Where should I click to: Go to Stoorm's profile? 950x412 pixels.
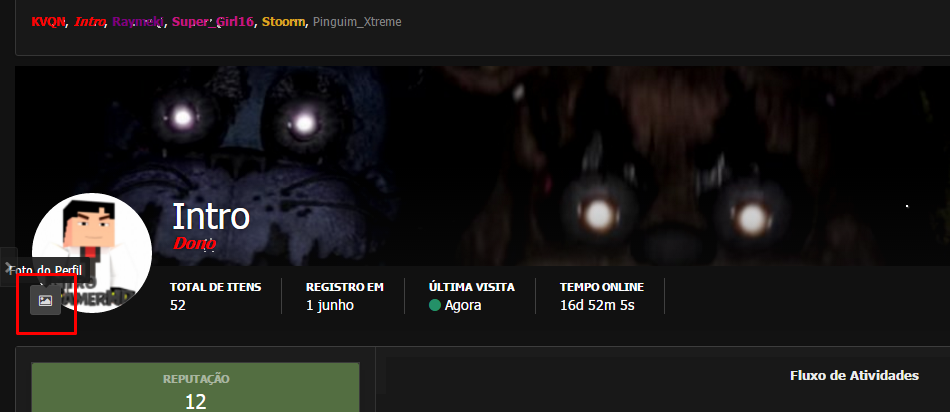click(x=283, y=22)
